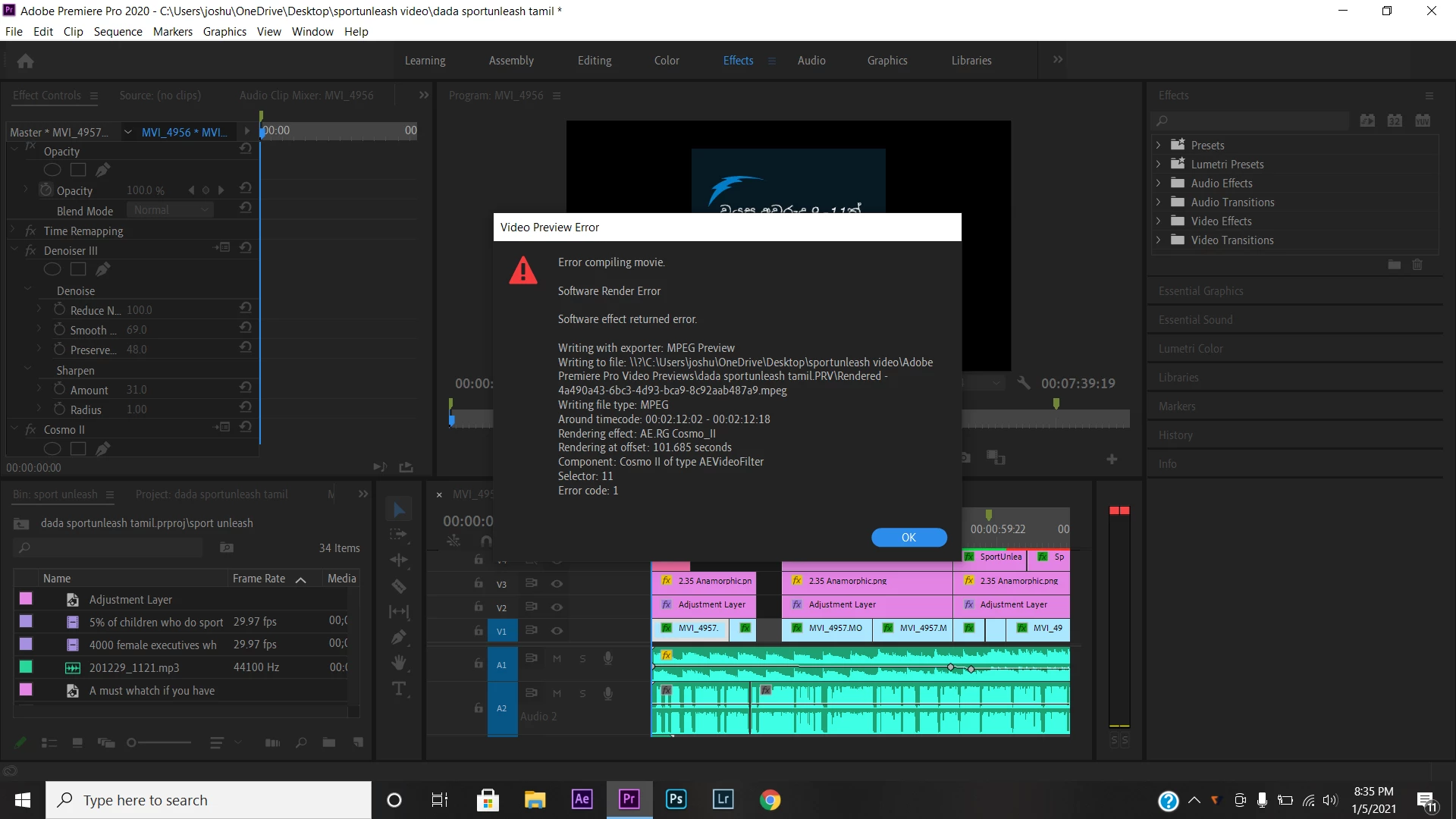This screenshot has width=1456, height=819.
Task: Select the Type tool
Action: pos(399,689)
